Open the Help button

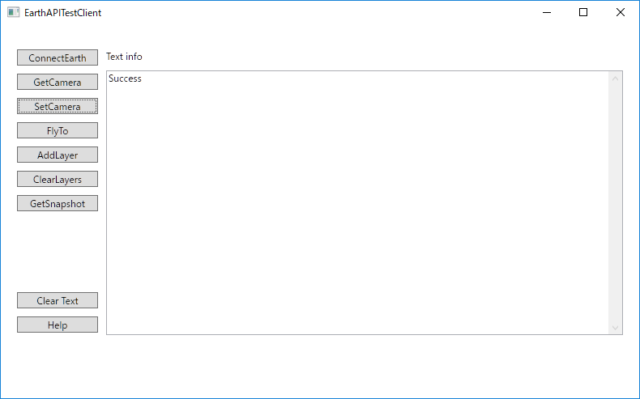coord(57,325)
